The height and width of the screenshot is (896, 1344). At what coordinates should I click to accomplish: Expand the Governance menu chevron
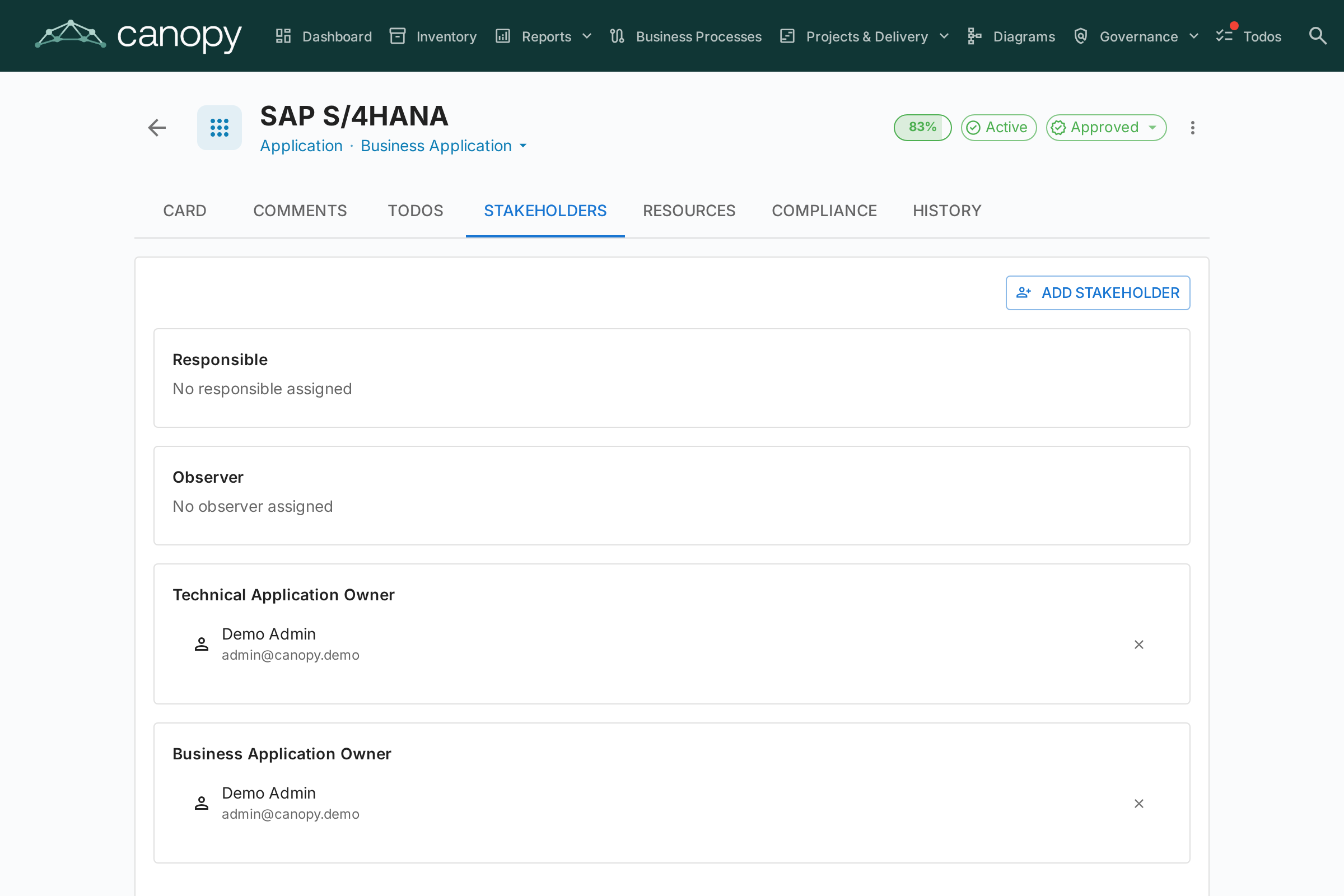(x=1194, y=36)
